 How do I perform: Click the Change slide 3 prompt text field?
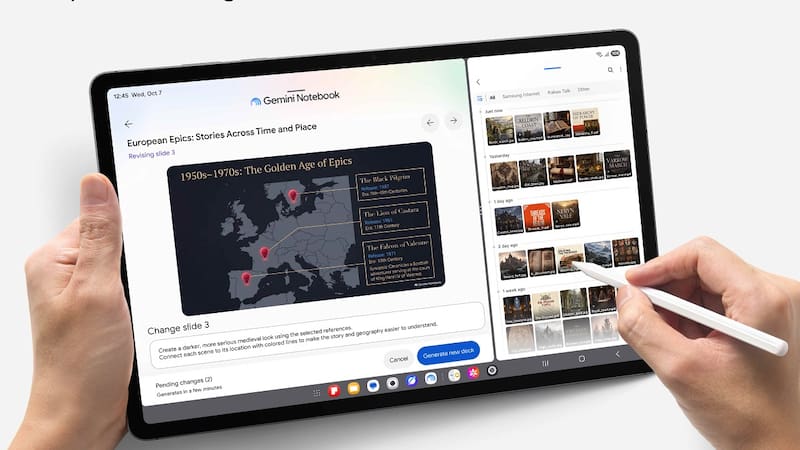(315, 335)
